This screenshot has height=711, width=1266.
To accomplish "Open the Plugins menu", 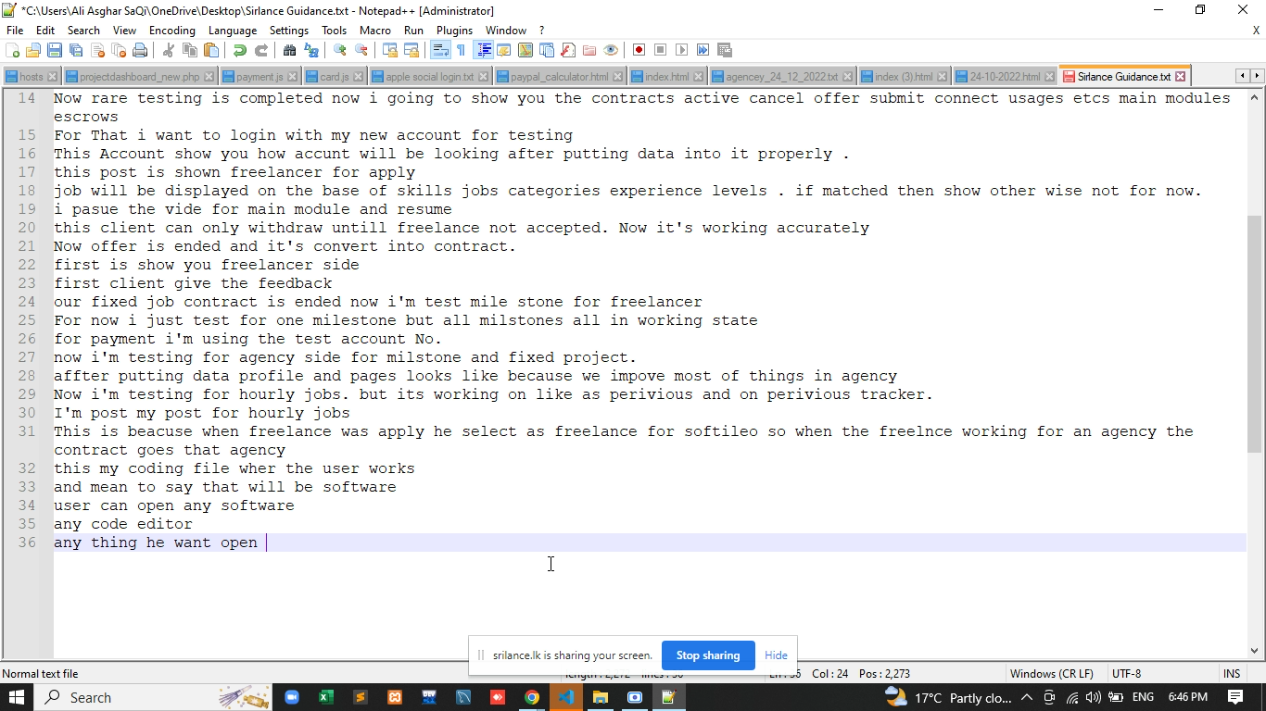I will click(454, 30).
